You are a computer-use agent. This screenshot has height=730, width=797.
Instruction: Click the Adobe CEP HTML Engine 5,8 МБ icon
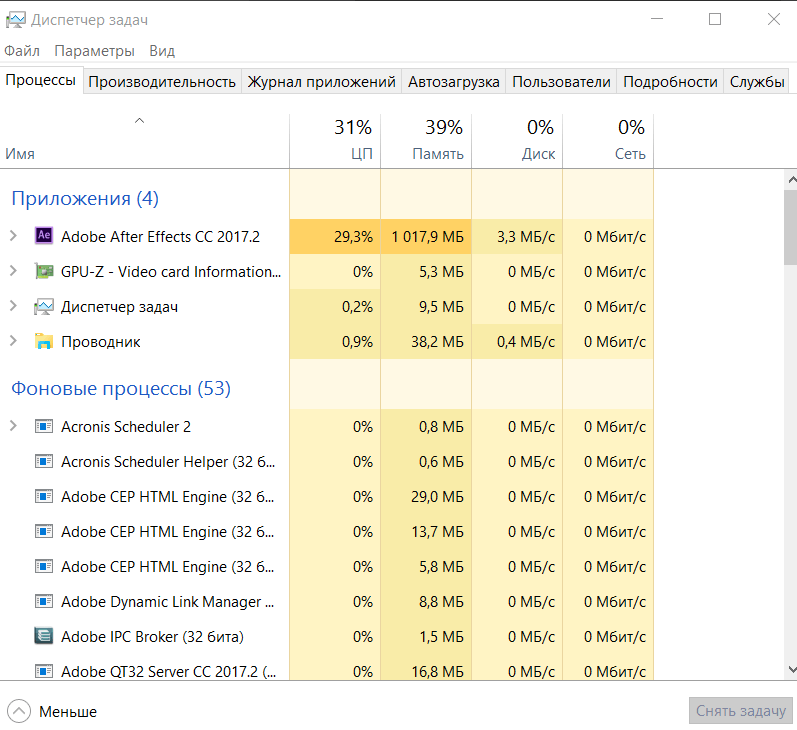pyautogui.click(x=44, y=566)
